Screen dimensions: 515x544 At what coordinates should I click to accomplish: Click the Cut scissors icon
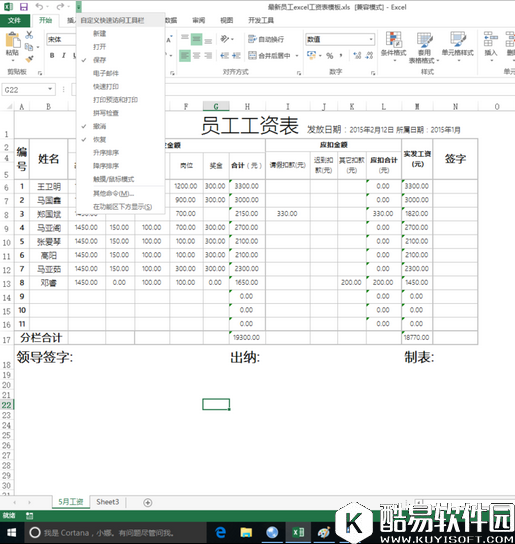point(29,35)
